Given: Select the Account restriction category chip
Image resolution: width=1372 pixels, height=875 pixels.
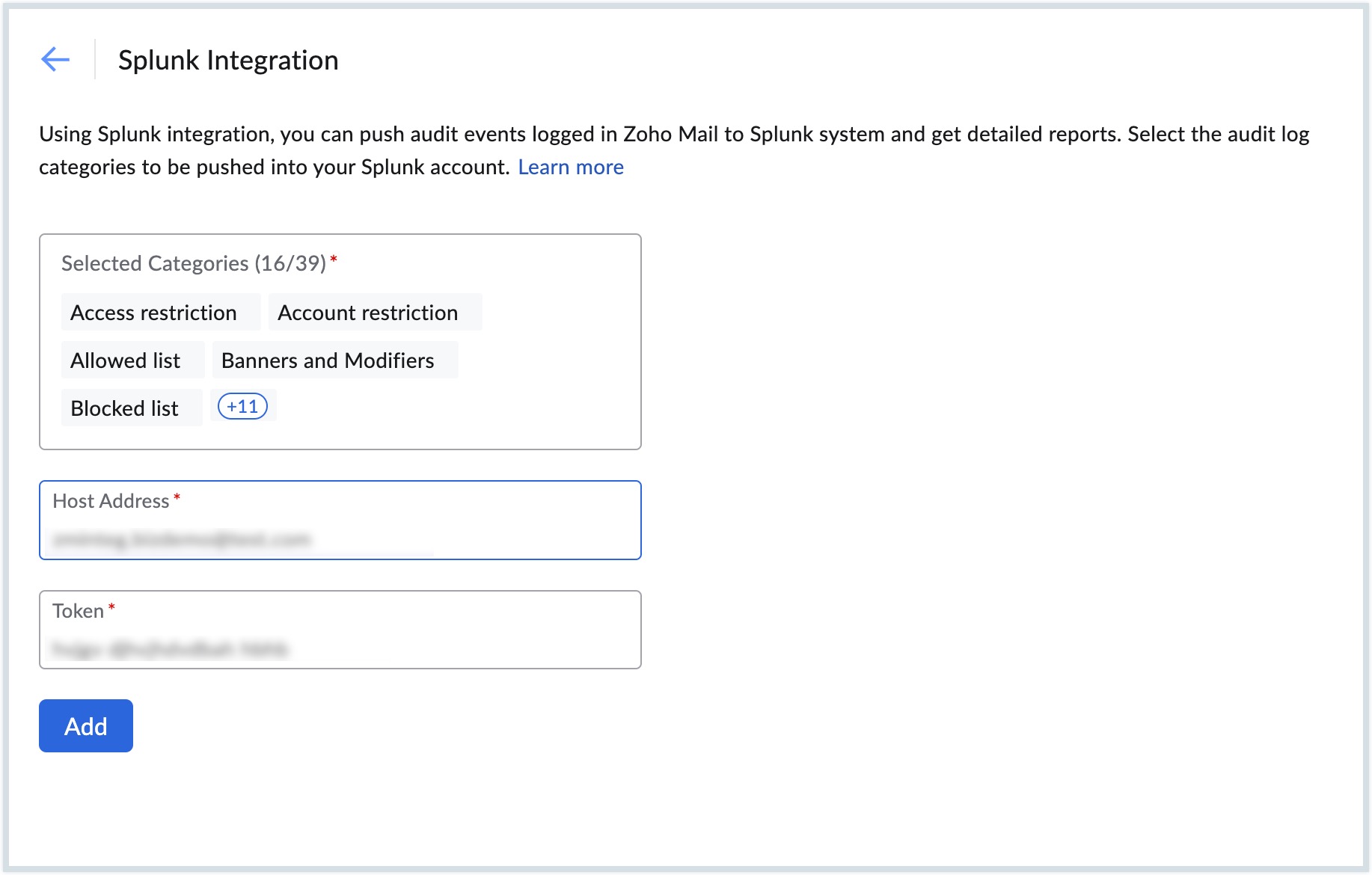Looking at the screenshot, I should pyautogui.click(x=367, y=312).
